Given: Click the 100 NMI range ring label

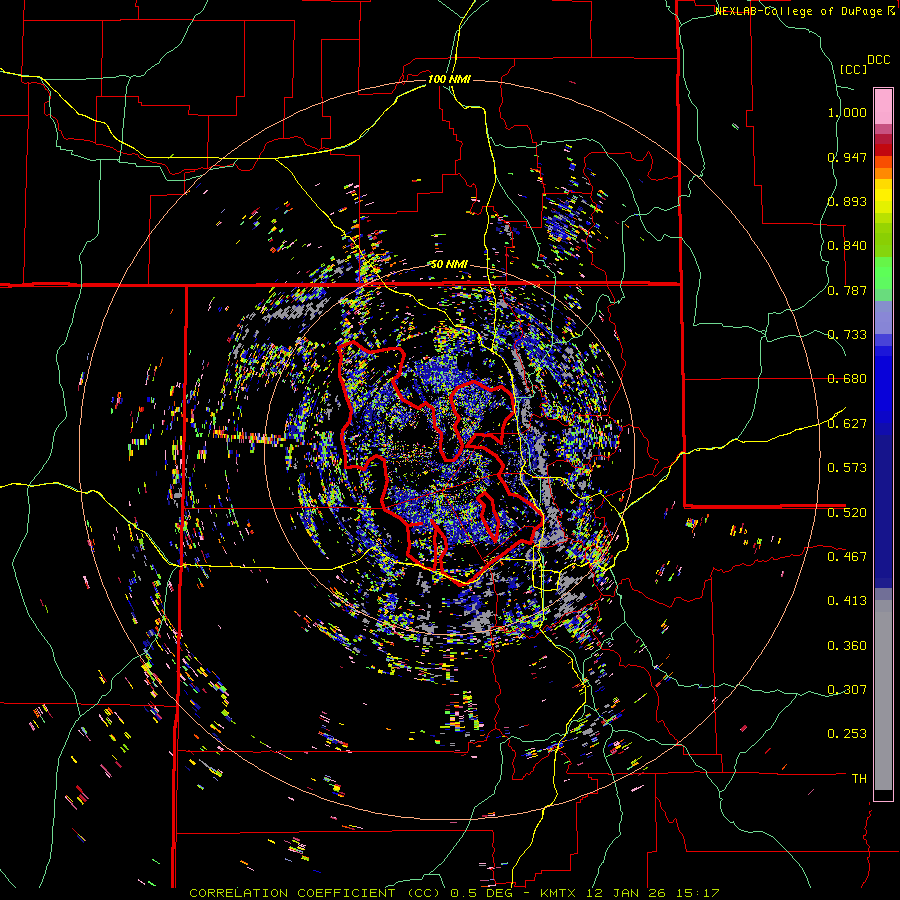Looking at the screenshot, I should pos(449,79).
